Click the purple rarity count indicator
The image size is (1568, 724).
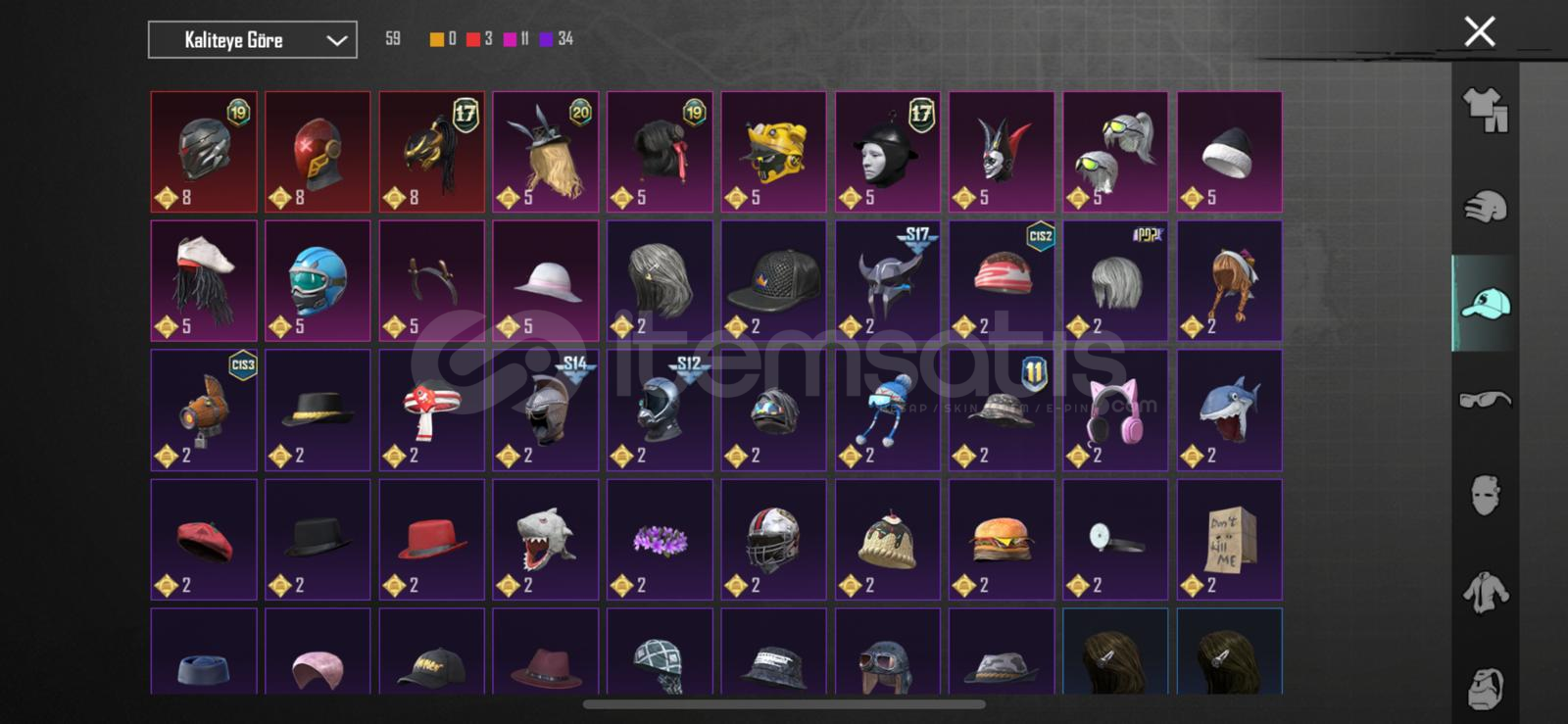point(557,39)
